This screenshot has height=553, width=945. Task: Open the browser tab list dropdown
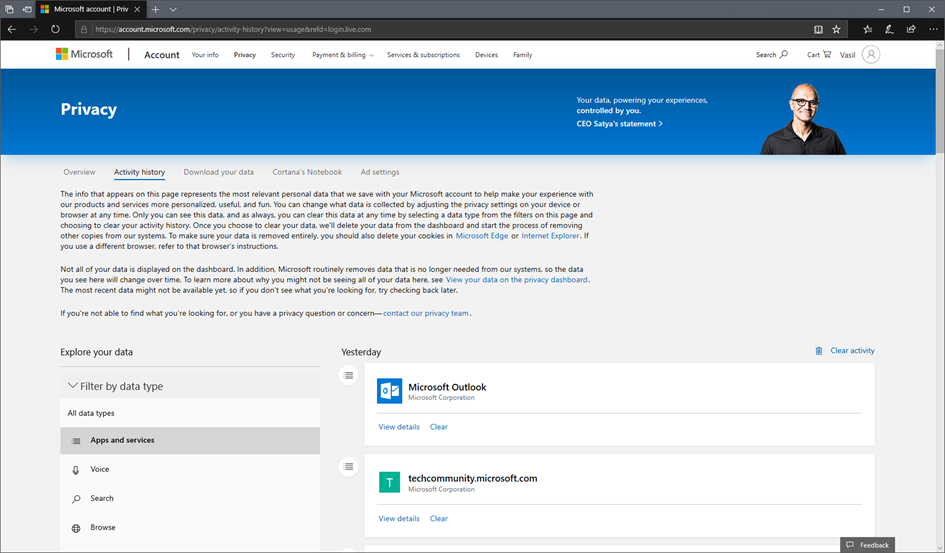173,9
